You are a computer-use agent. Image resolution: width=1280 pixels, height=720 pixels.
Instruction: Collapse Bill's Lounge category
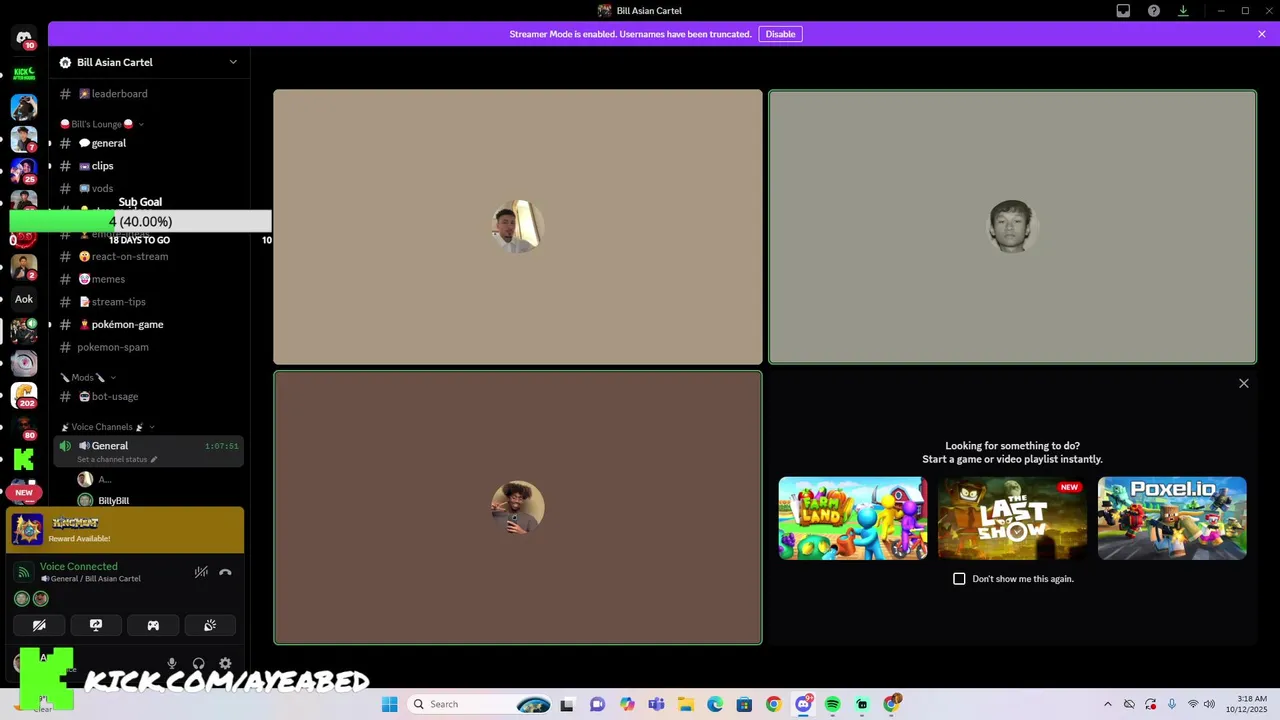[x=102, y=124]
